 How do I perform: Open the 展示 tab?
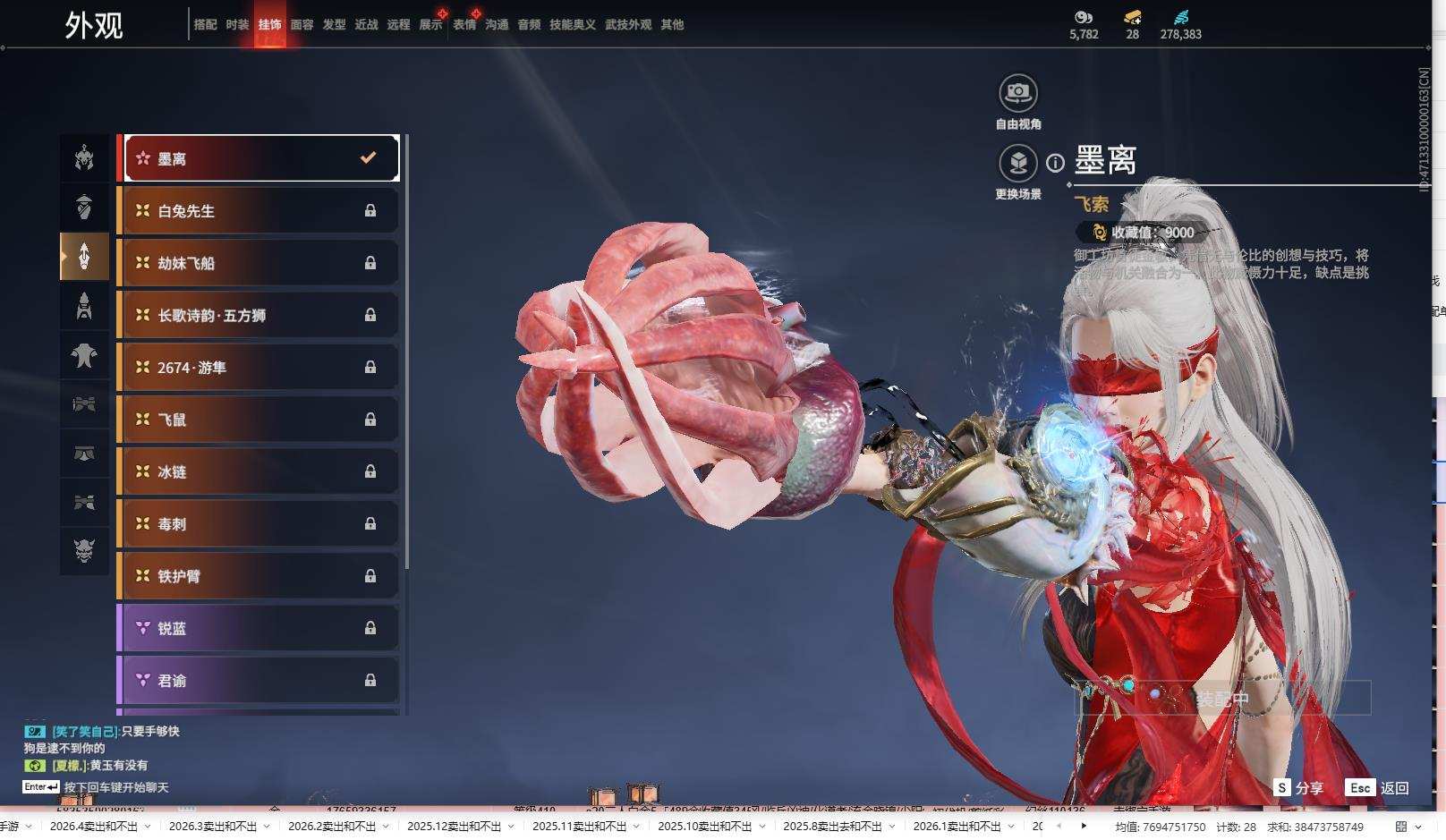431,25
